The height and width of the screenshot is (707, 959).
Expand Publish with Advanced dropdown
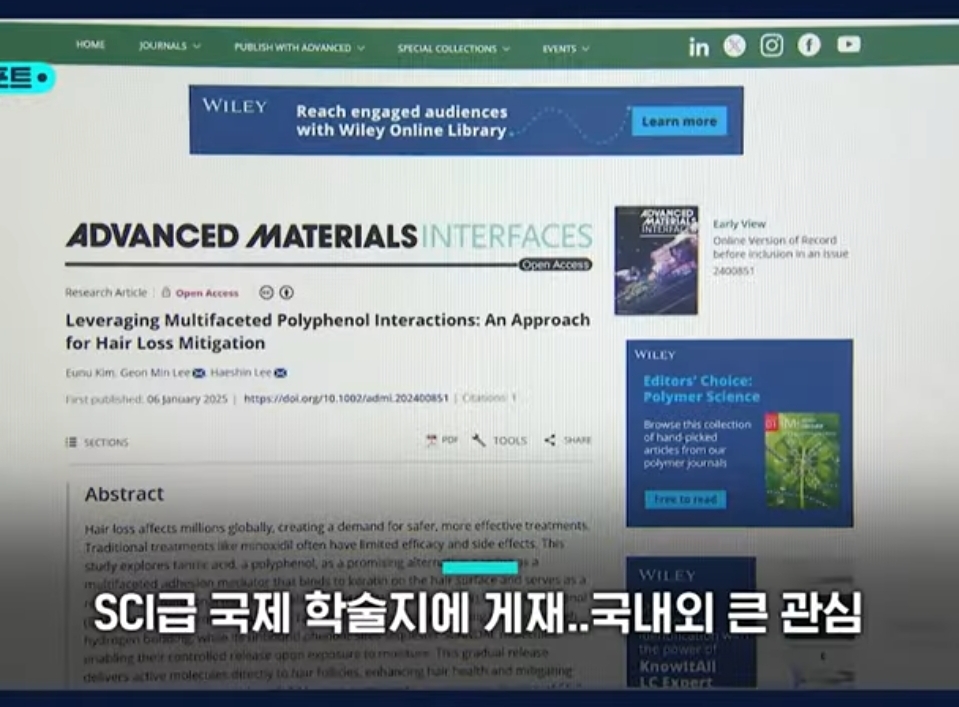tap(300, 48)
